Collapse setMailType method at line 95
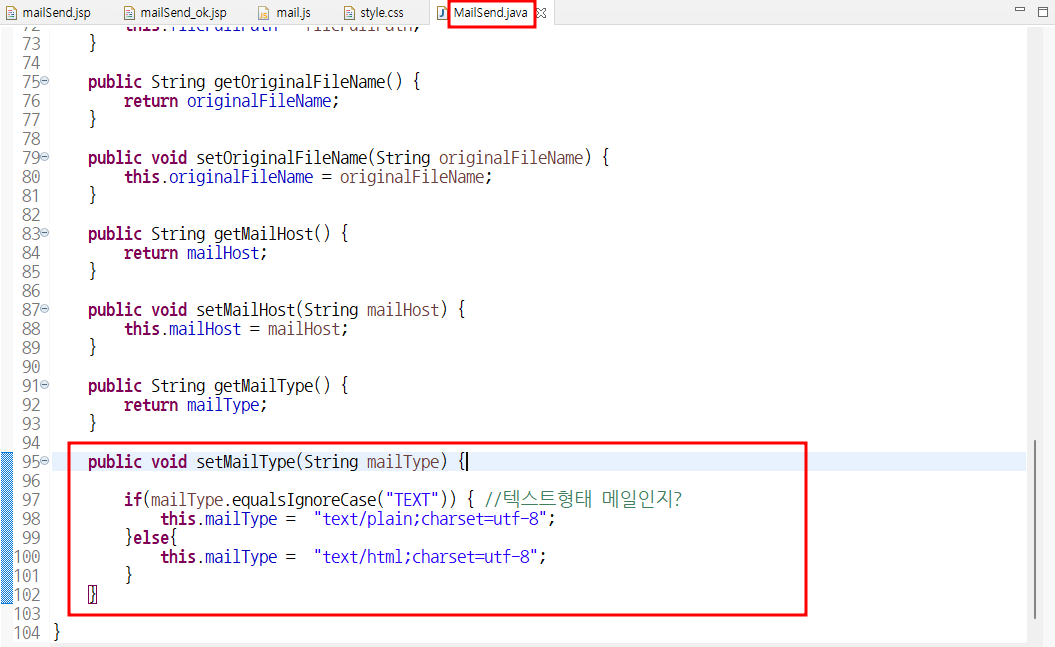 [45, 461]
